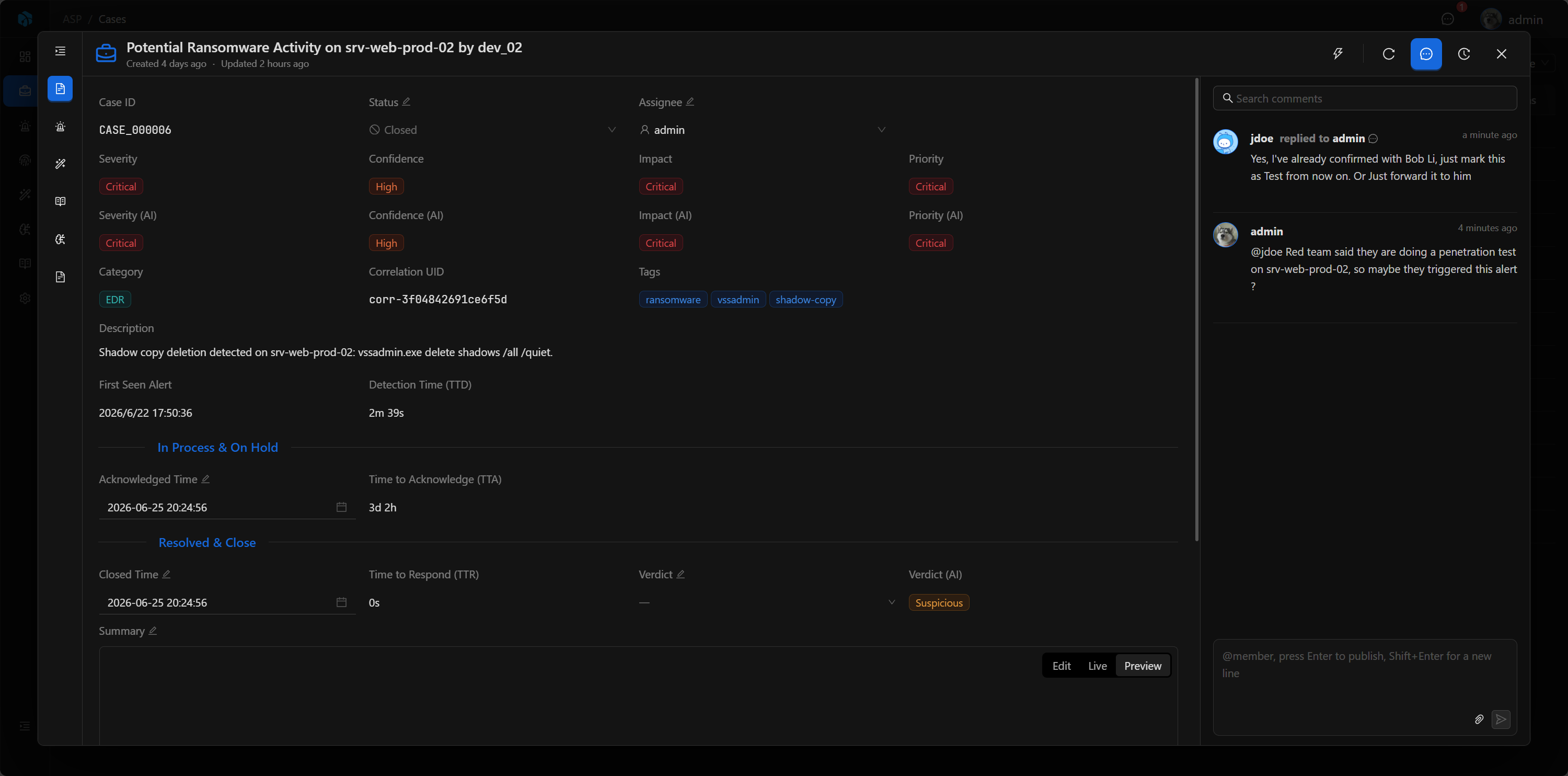The width and height of the screenshot is (1568, 776).
Task: Open the alerts siren tab icon
Action: (60, 127)
